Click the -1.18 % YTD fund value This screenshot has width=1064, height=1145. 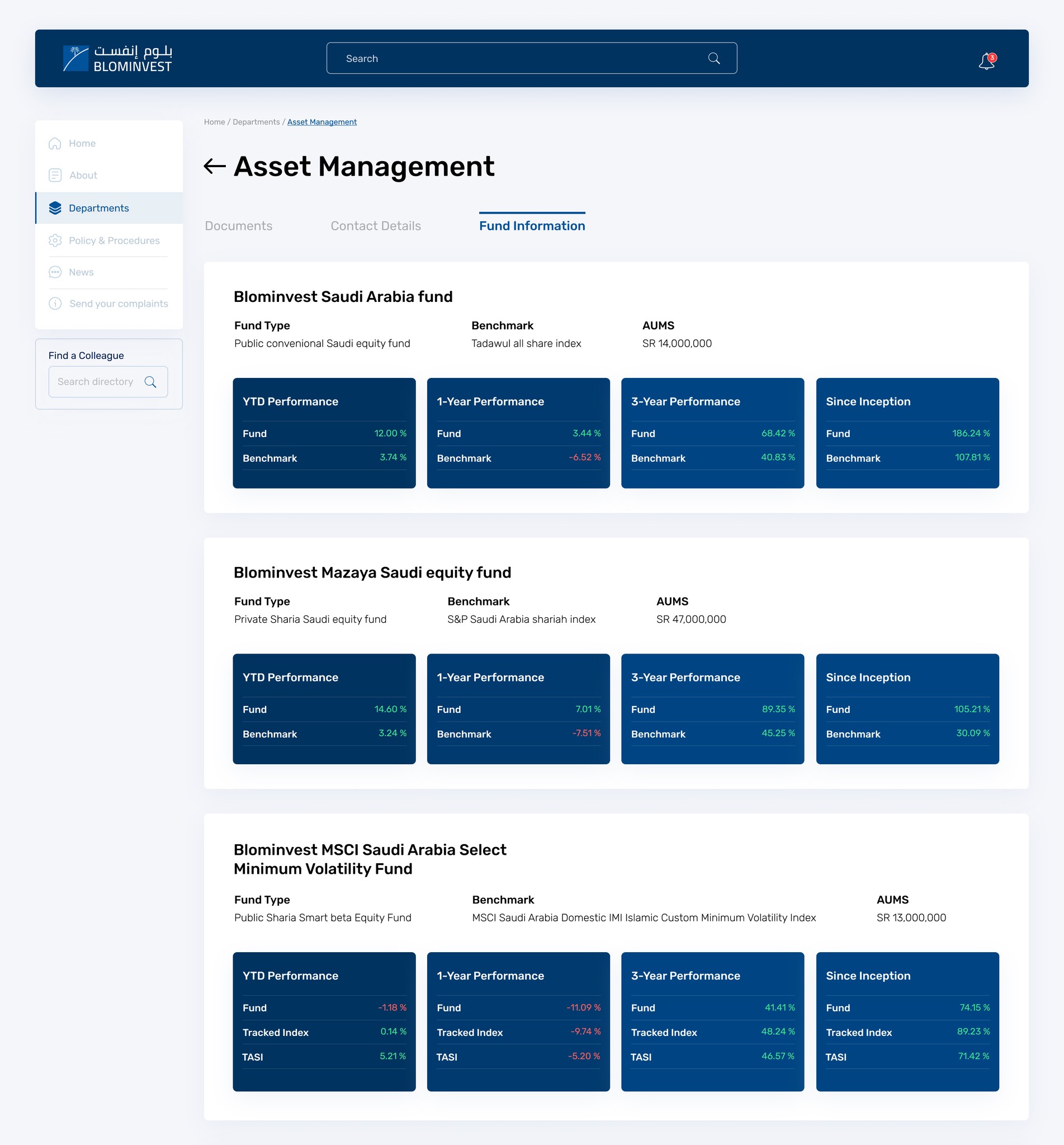pos(392,1007)
